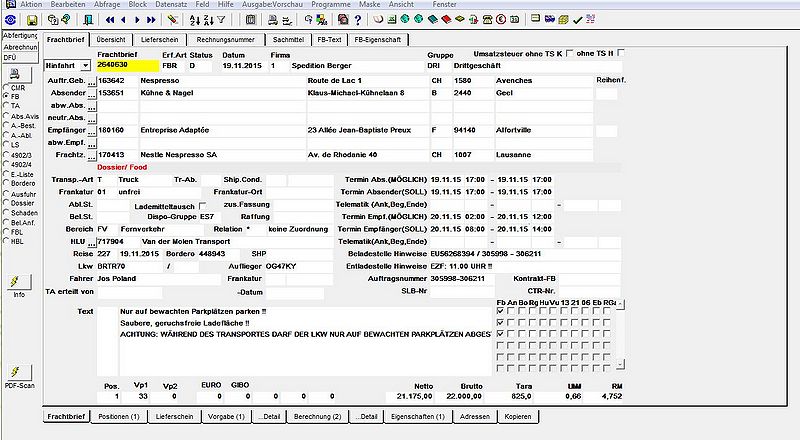Viewport: 800px width, 440px height.
Task: Select the Bordero radio option
Action: pyautogui.click(x=7, y=183)
